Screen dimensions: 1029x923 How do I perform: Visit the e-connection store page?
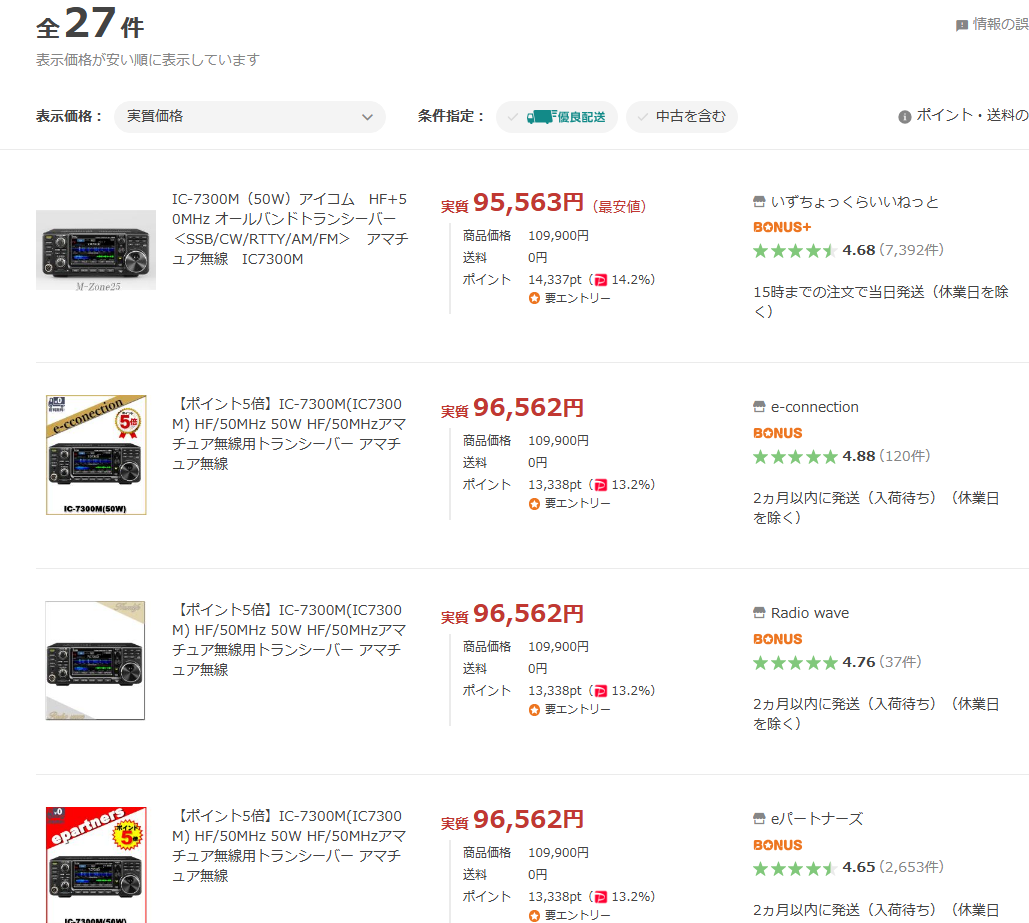[814, 407]
